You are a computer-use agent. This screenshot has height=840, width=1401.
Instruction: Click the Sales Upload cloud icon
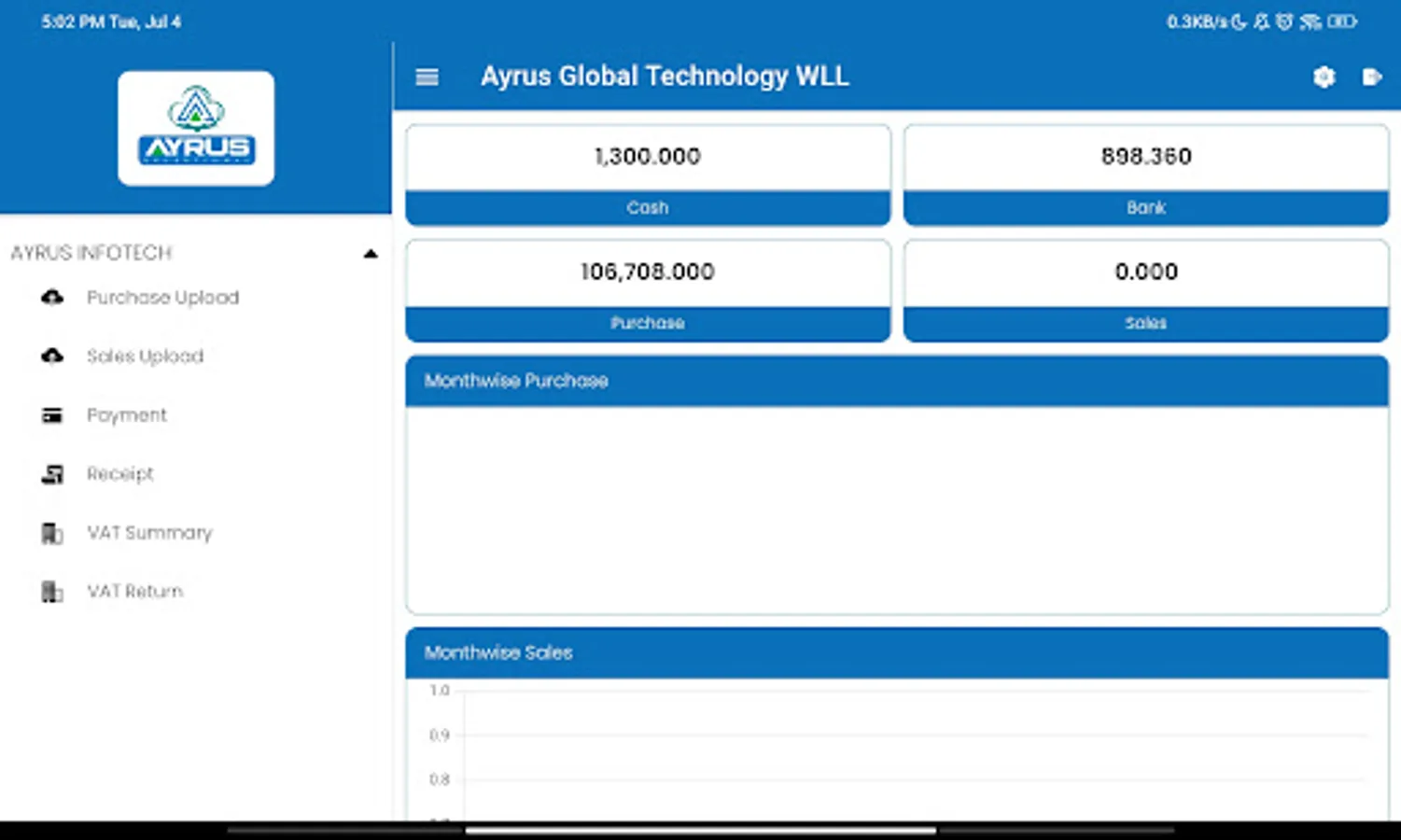(52, 357)
